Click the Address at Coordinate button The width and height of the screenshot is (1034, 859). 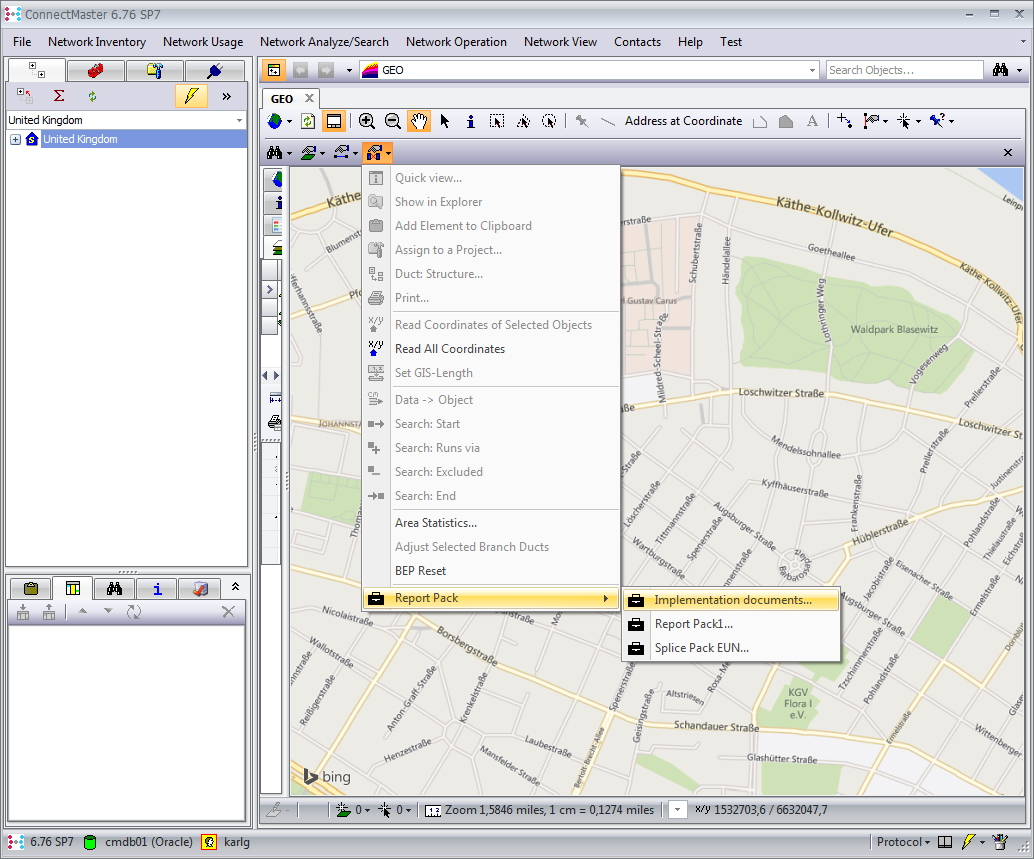coord(683,121)
